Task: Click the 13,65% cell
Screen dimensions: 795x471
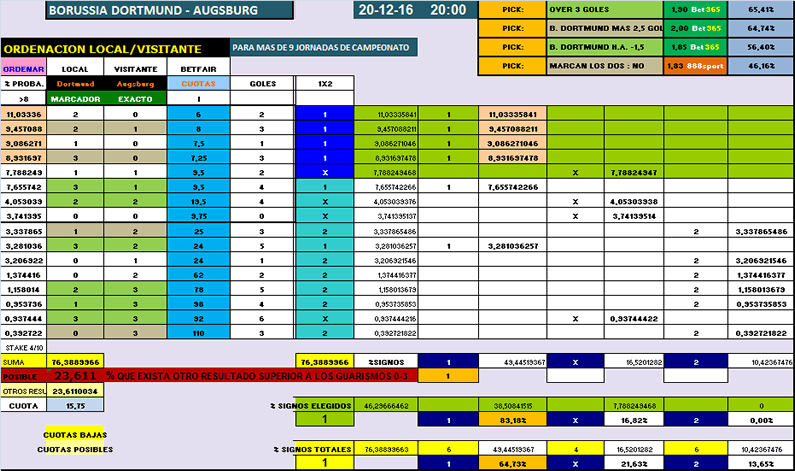Action: tap(761, 463)
